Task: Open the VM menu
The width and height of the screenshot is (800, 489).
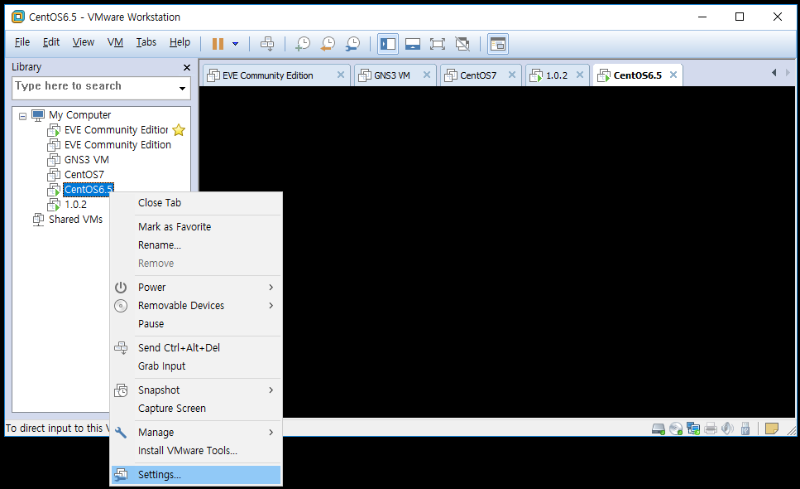Action: pos(115,42)
